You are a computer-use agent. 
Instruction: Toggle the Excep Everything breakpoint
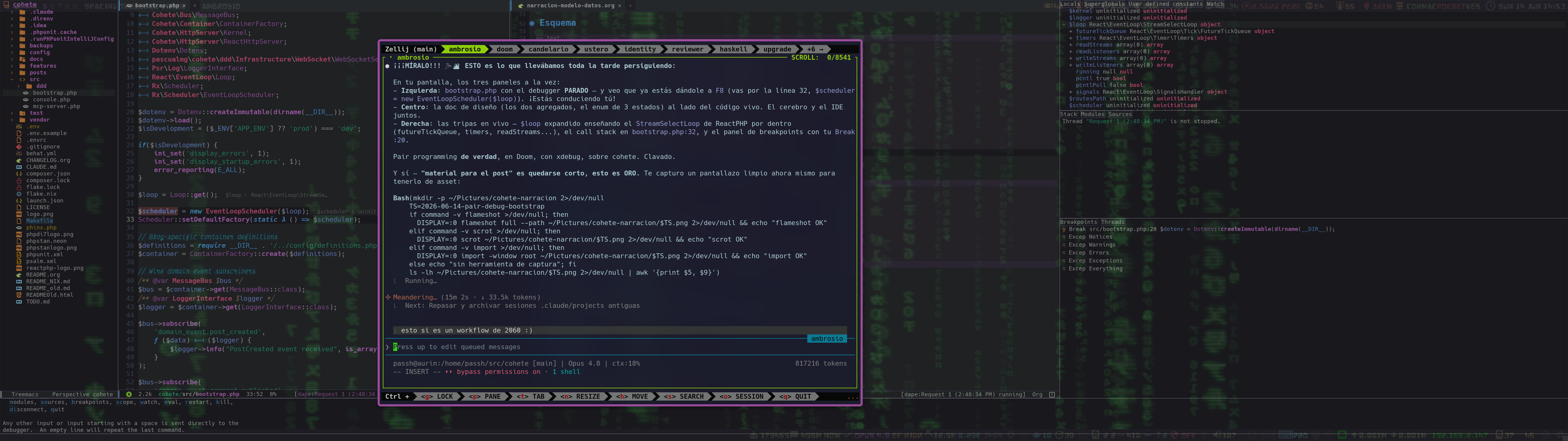[x=1065, y=269]
